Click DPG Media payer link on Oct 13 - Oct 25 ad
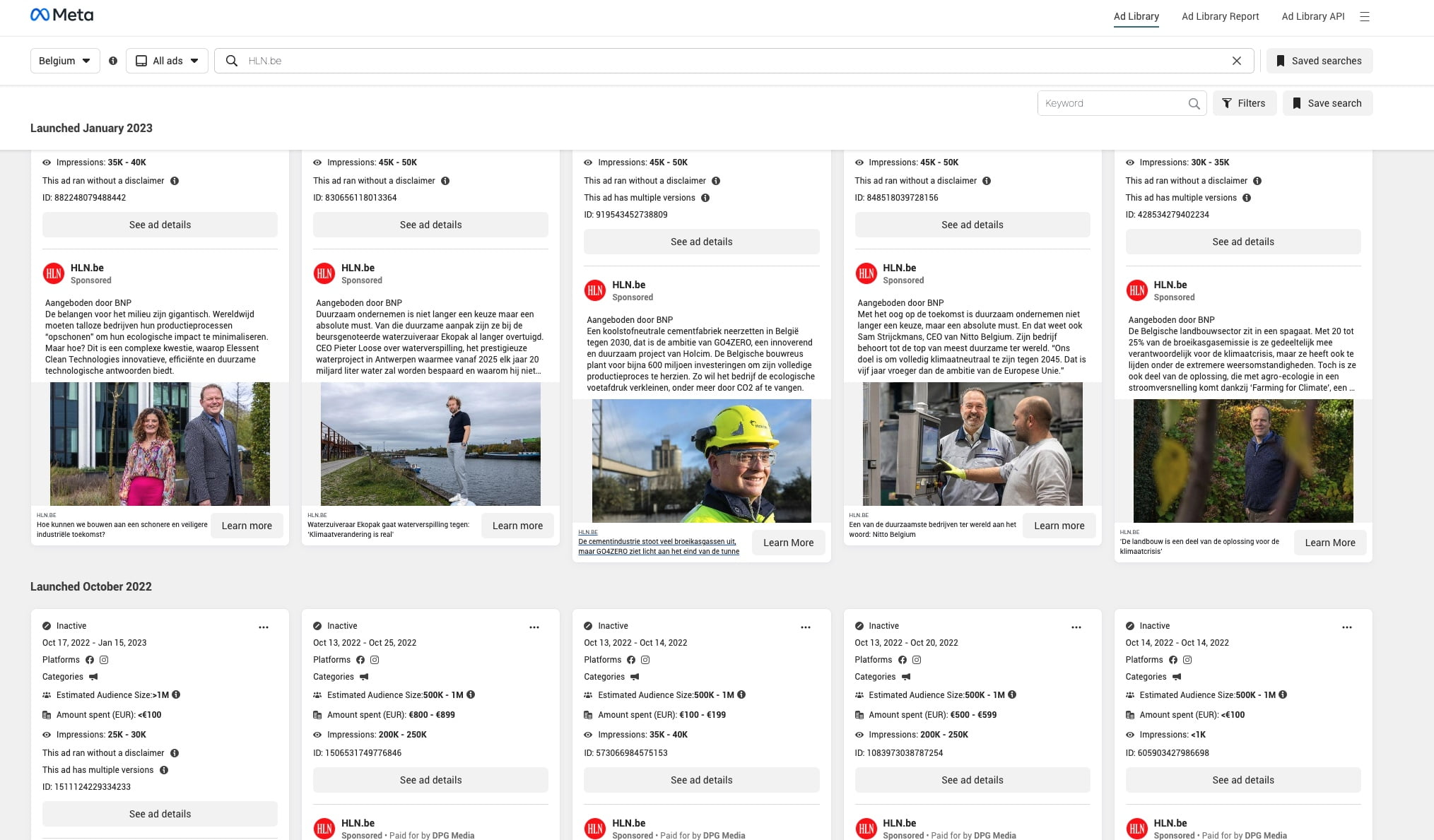The height and width of the screenshot is (840, 1434). (453, 835)
